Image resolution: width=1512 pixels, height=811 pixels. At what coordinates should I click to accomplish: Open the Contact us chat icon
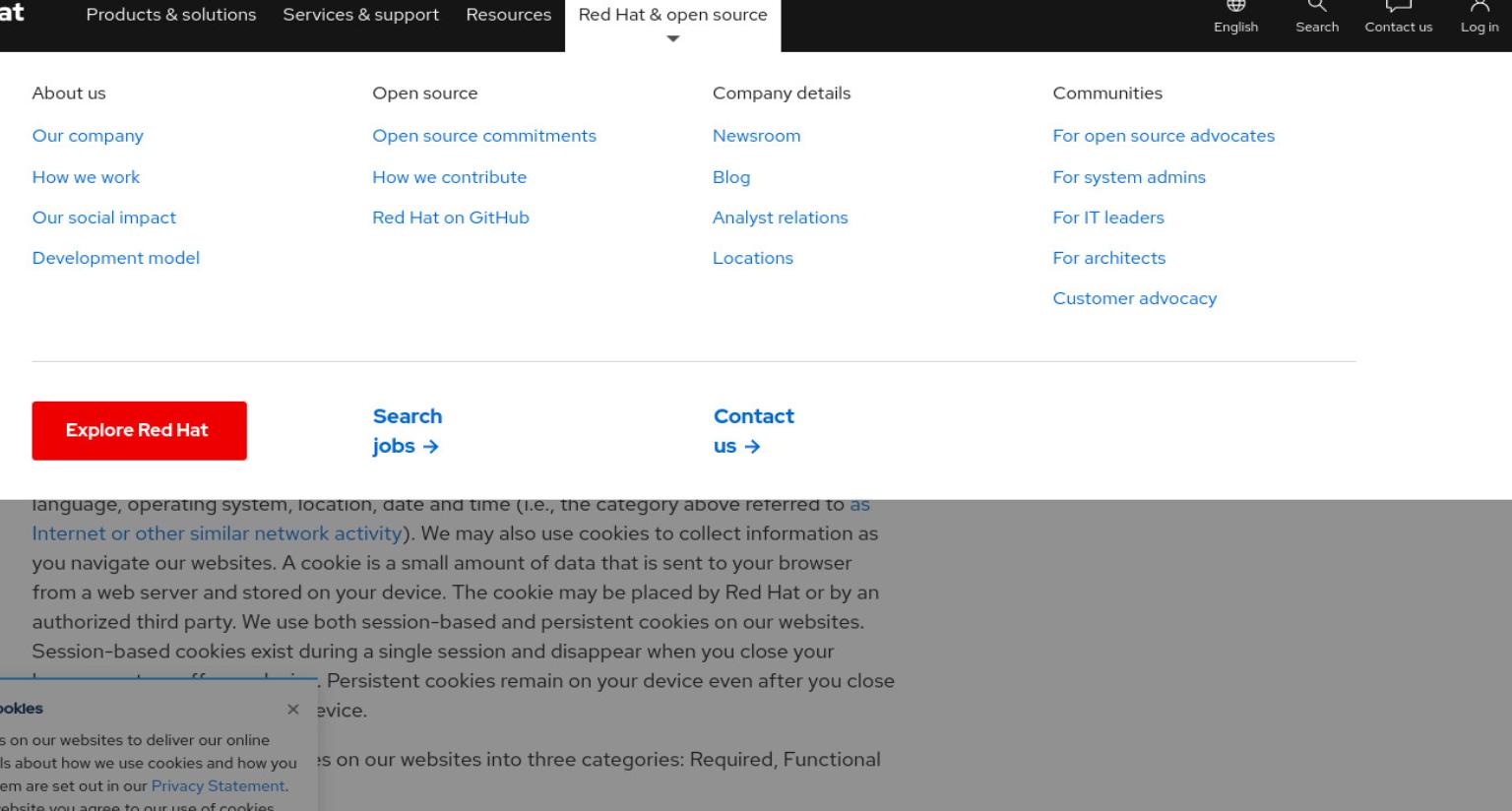(1398, 18)
